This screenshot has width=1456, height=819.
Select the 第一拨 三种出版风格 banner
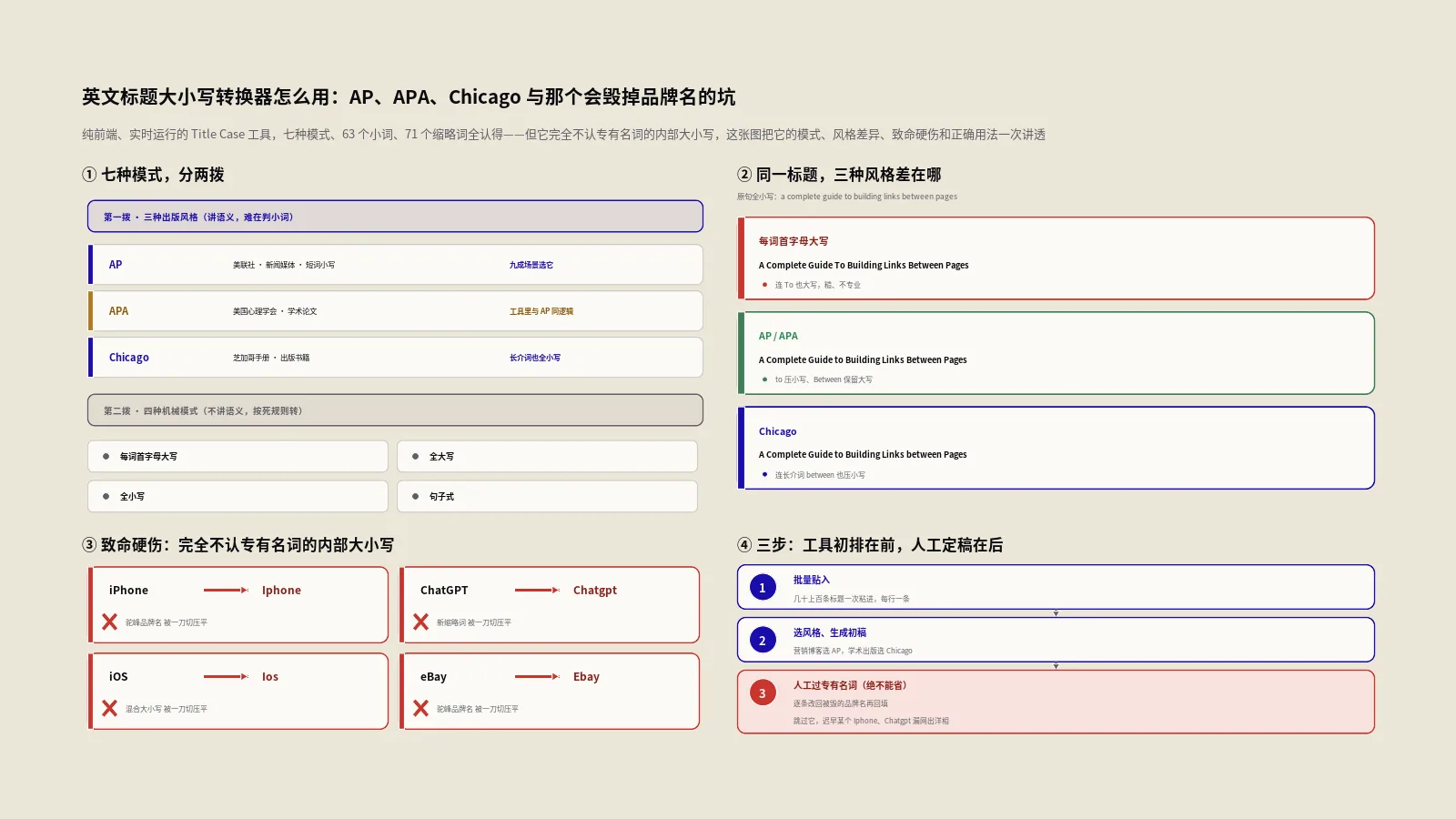[x=395, y=217]
